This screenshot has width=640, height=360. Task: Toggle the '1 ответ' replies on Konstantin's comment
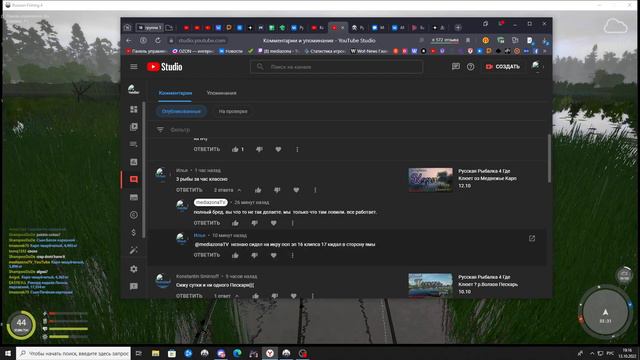[227, 296]
